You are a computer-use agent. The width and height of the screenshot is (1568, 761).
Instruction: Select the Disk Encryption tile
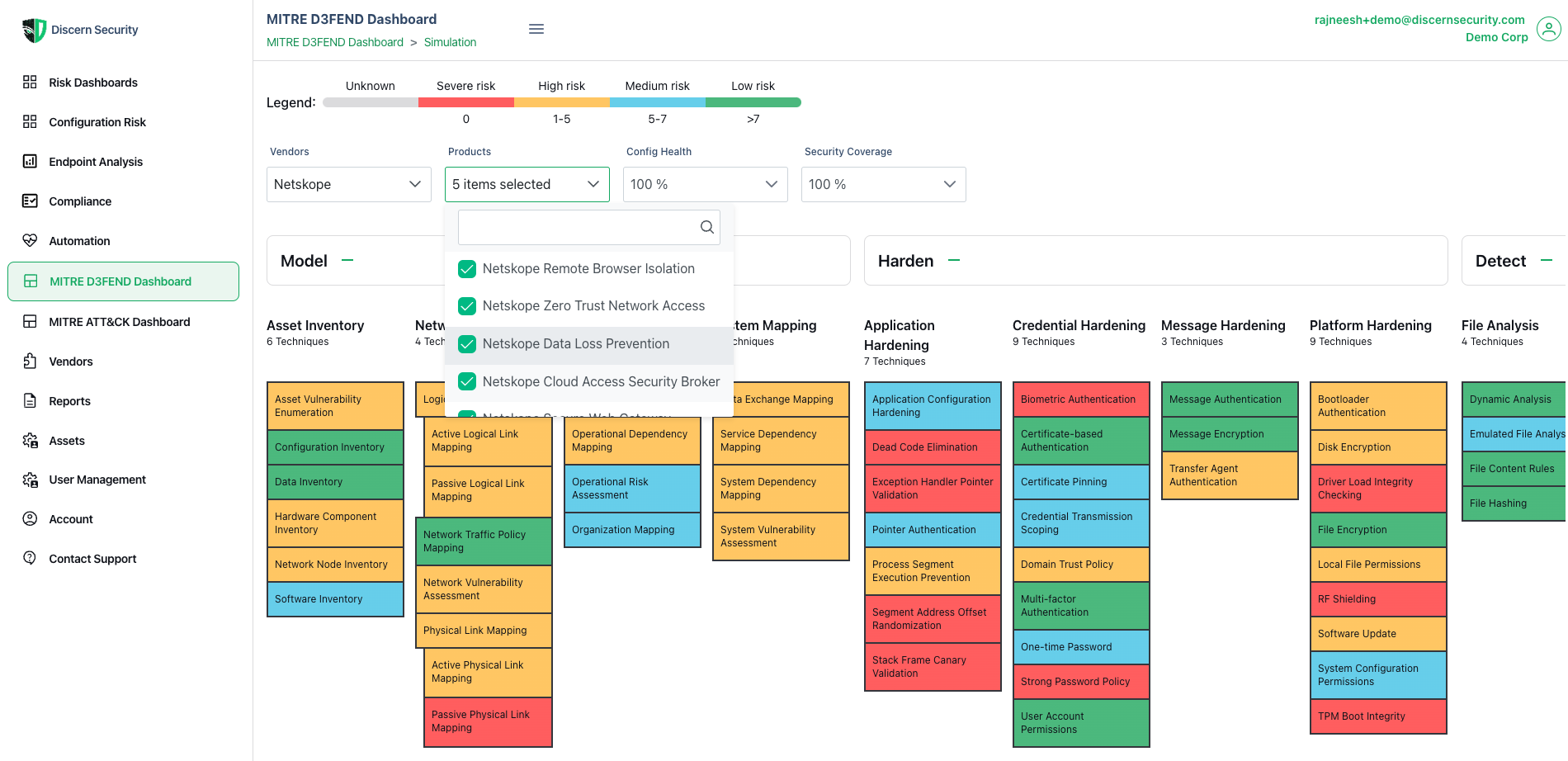coord(1378,447)
